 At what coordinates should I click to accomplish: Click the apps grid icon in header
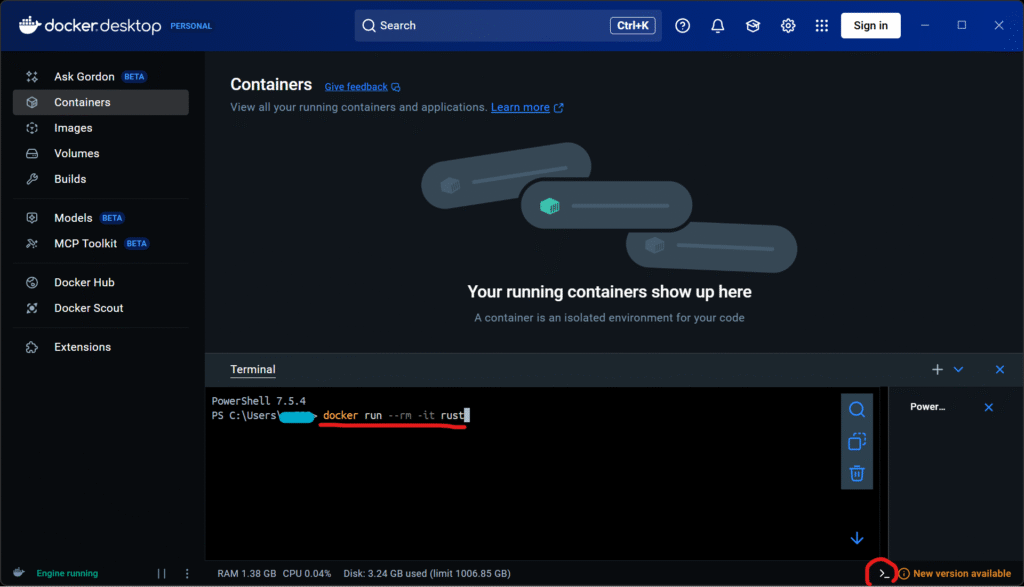pos(822,26)
